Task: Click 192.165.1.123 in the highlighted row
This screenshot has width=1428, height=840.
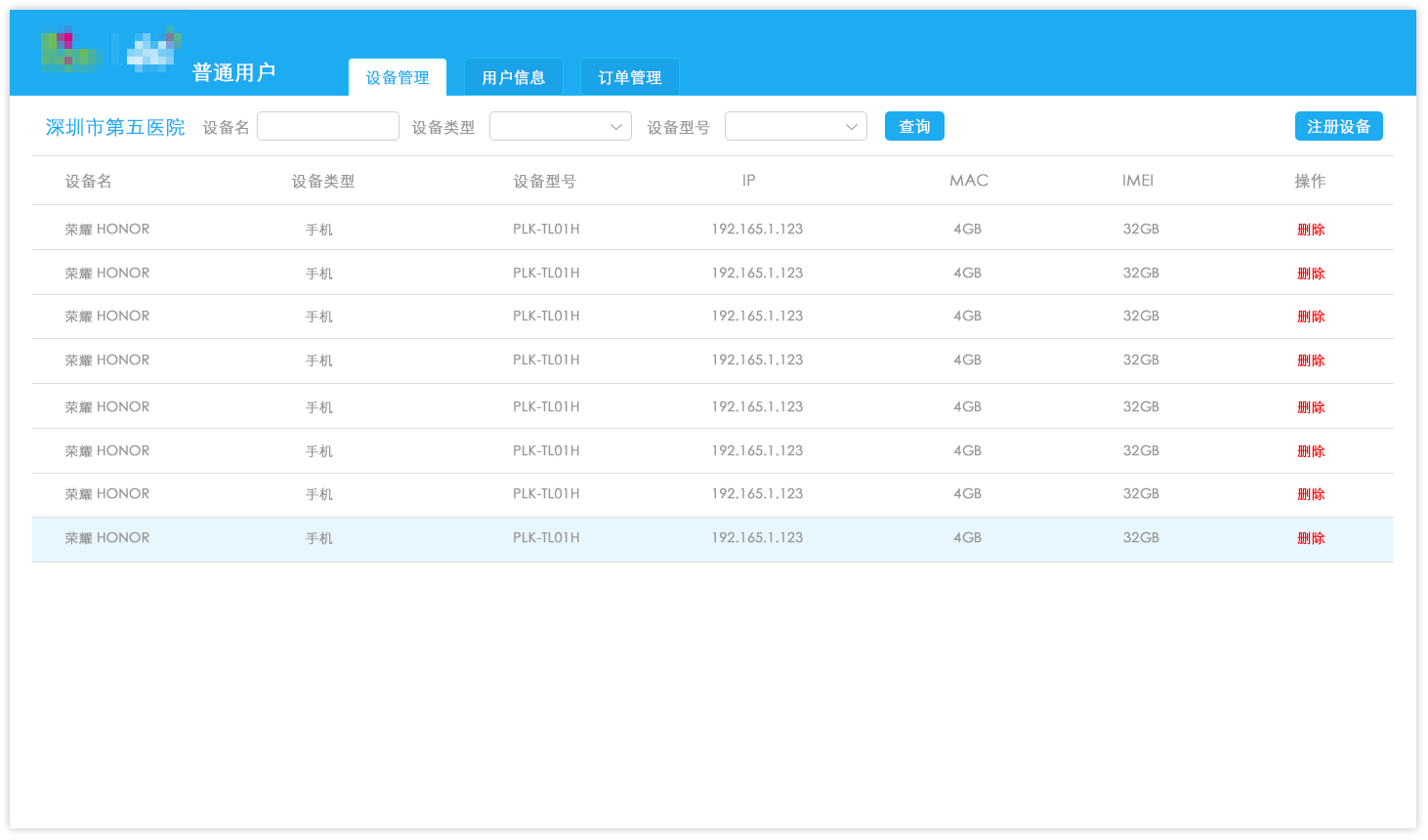Action: point(757,538)
